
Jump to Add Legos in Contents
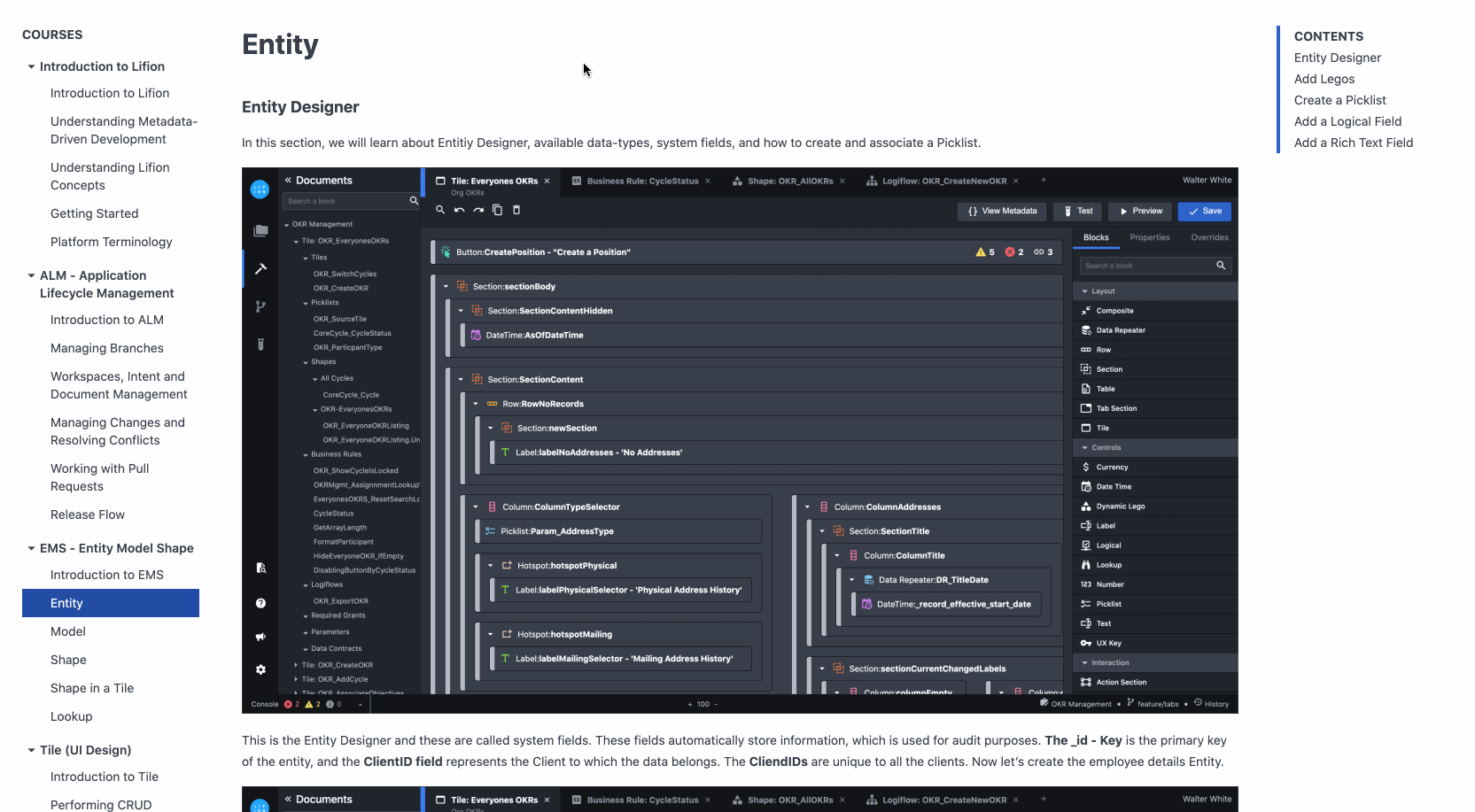click(x=1324, y=79)
